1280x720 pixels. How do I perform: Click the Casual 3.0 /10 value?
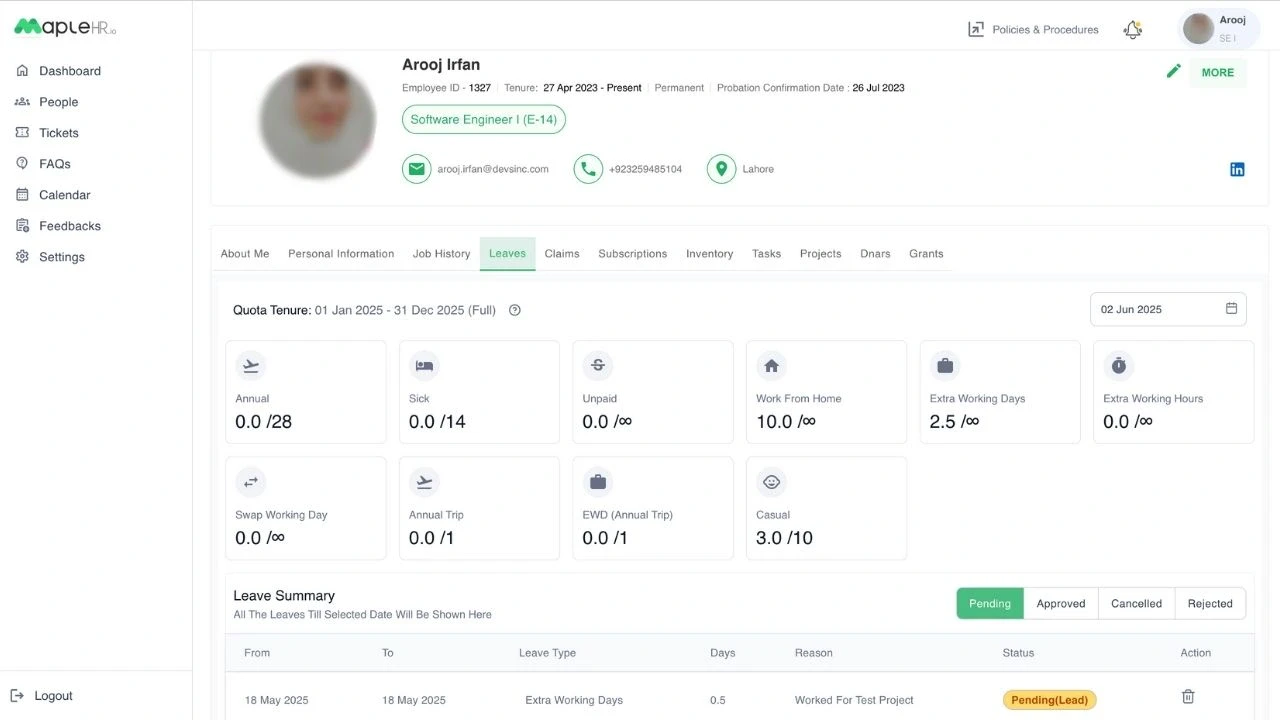pyautogui.click(x=784, y=538)
